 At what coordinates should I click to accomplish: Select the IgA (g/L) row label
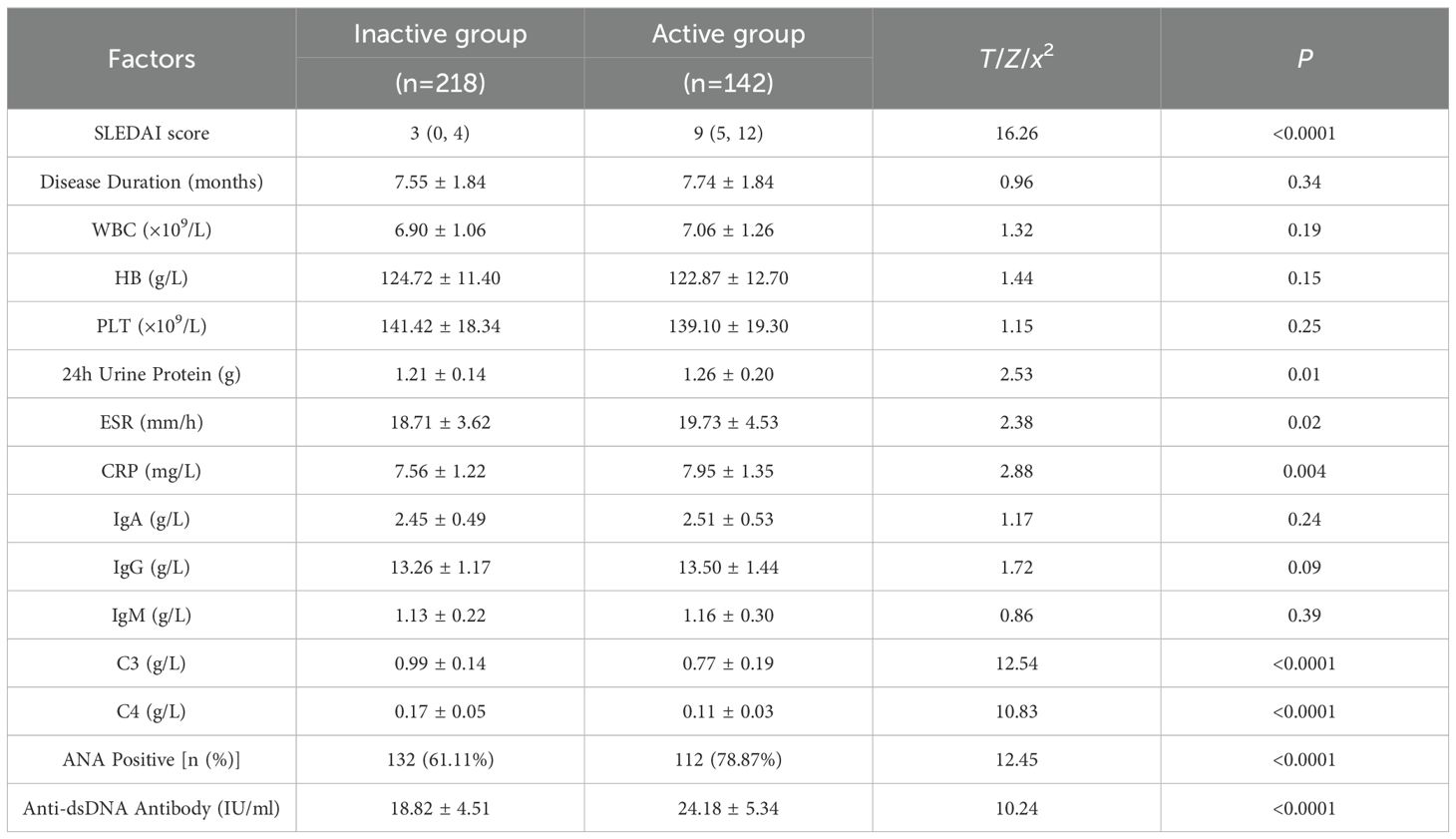click(152, 519)
